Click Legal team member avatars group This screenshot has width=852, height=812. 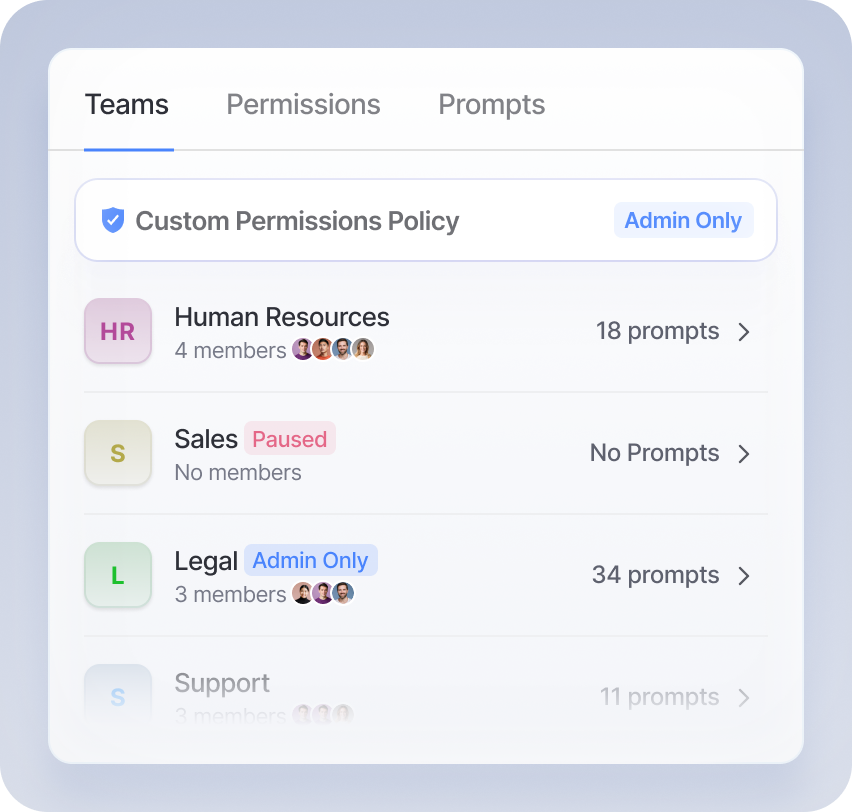323,594
